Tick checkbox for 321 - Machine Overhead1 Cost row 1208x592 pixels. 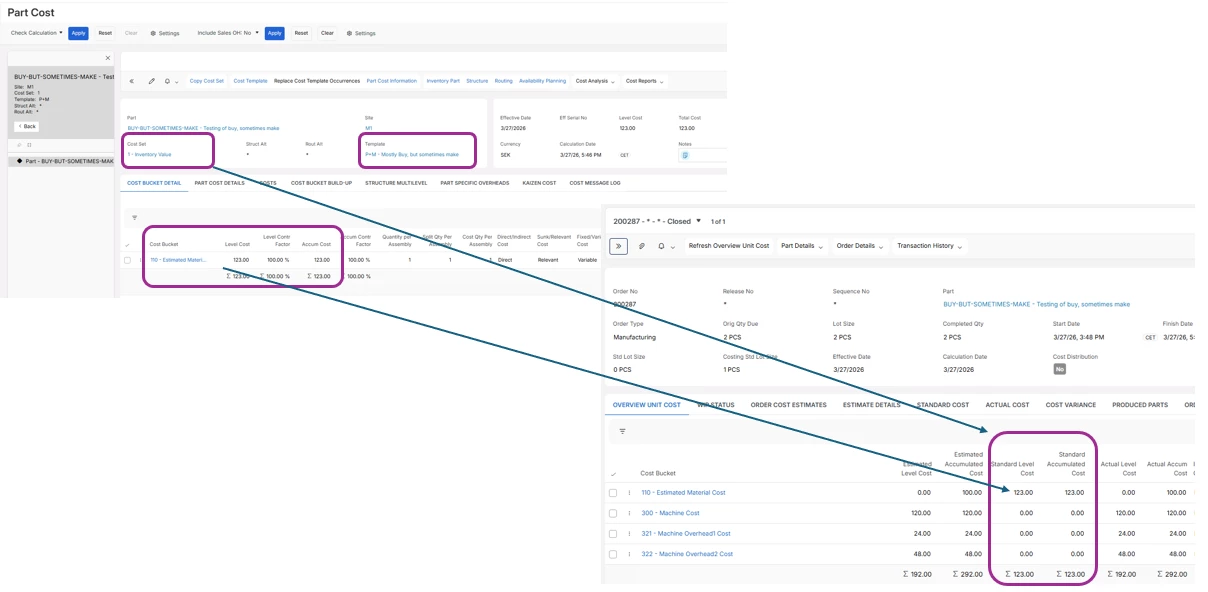pyautogui.click(x=613, y=534)
